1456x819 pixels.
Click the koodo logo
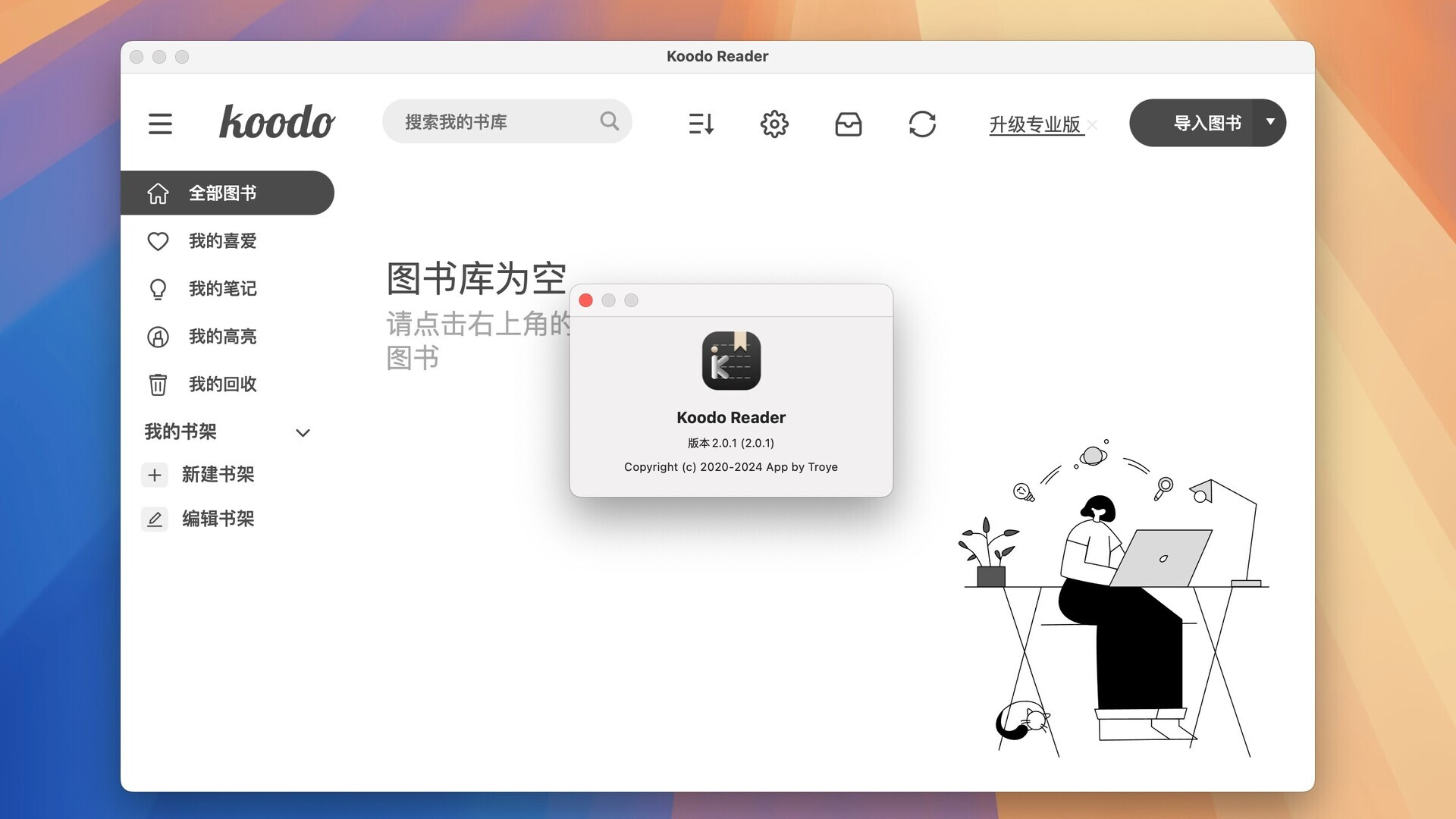pos(277,122)
